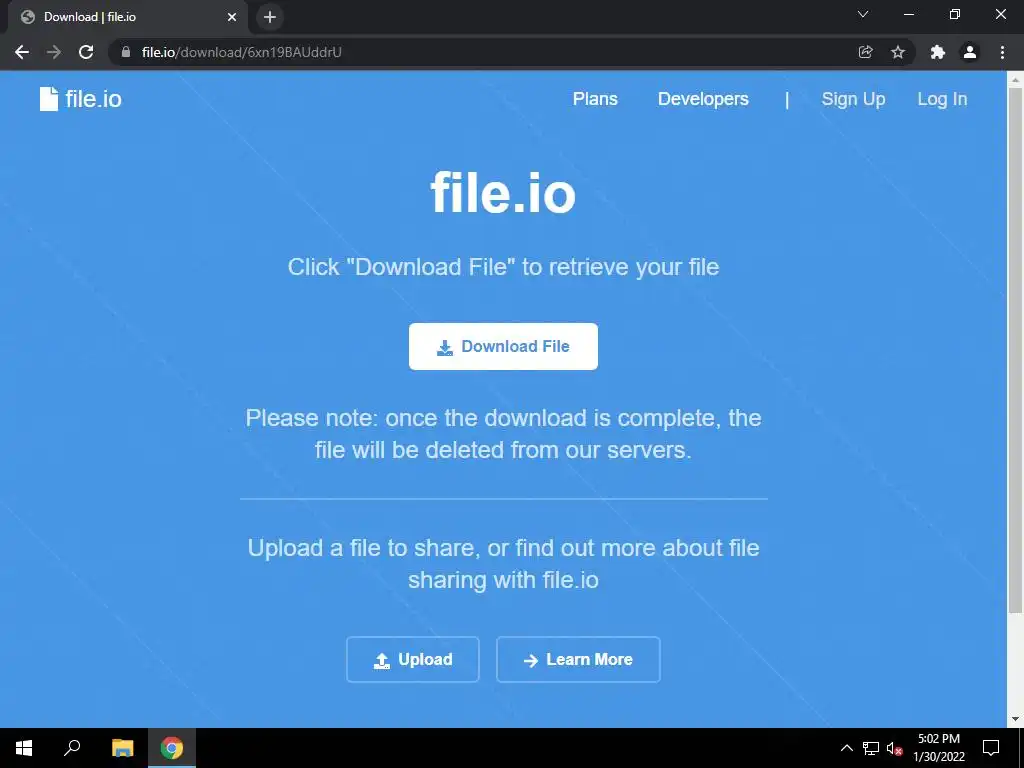Open the Developers page
This screenshot has height=768, width=1024.
pos(703,99)
